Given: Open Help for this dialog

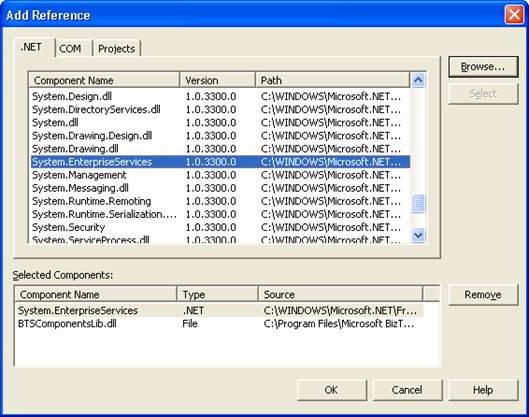Looking at the screenshot, I should (483, 390).
